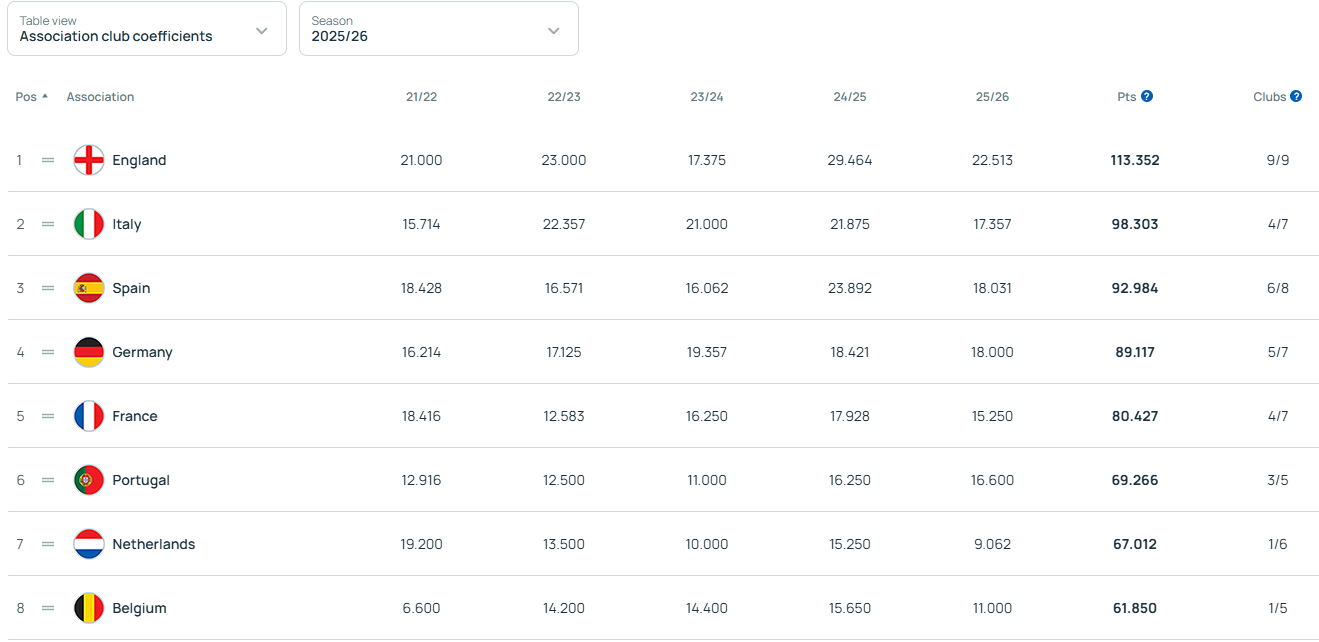This screenshot has height=642, width=1319.
Task: Open the Clubs help info icon
Action: 1296,97
